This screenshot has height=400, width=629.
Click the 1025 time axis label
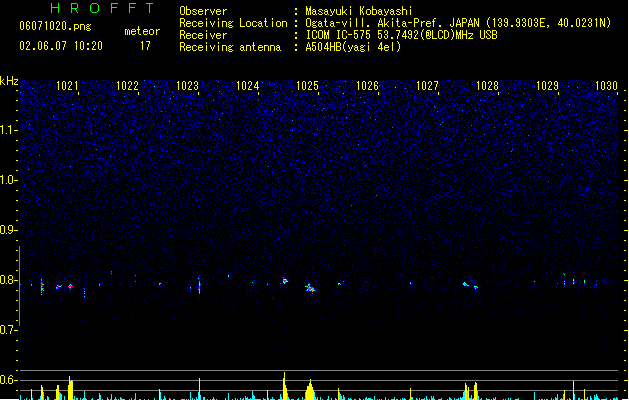(x=307, y=86)
